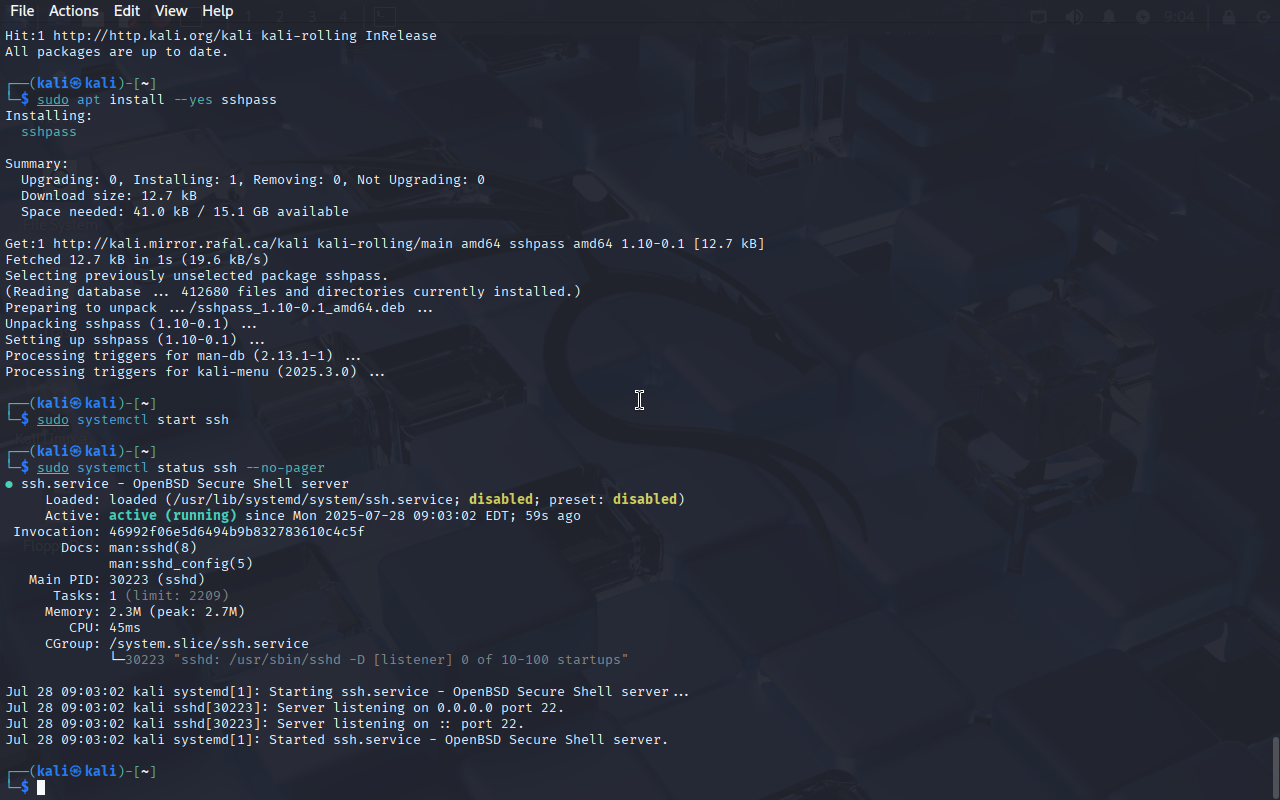Open the Edit menu

(127, 11)
